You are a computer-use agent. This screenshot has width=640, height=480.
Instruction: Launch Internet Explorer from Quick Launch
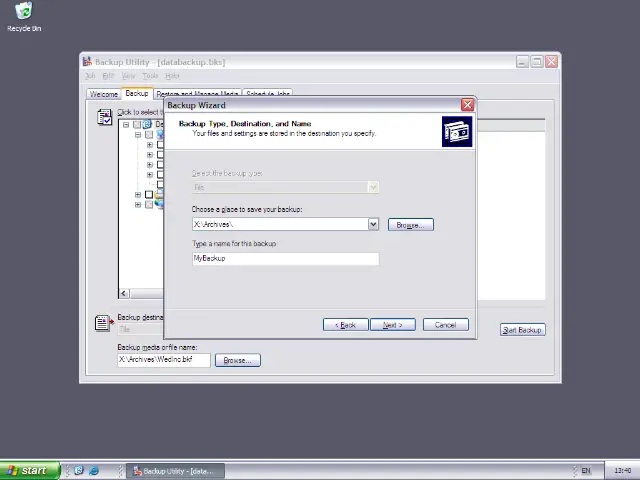coord(94,470)
